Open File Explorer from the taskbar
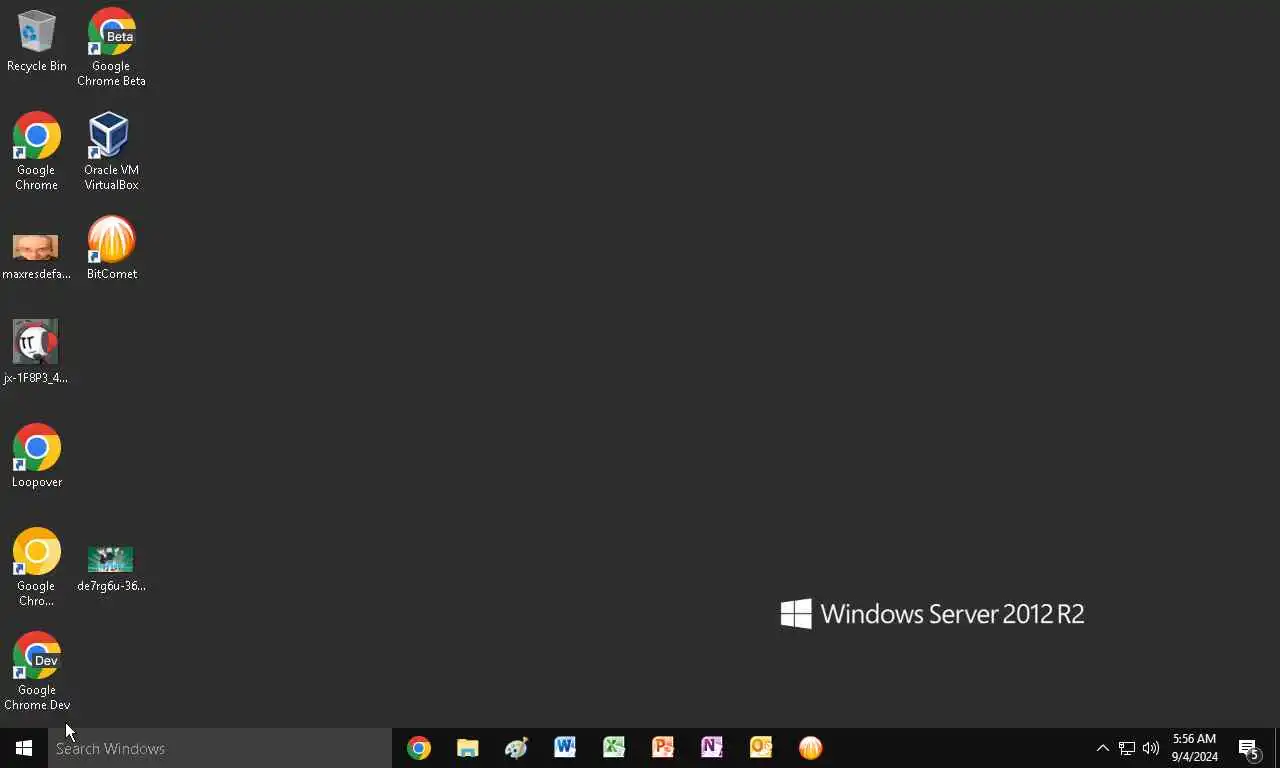 click(x=468, y=748)
